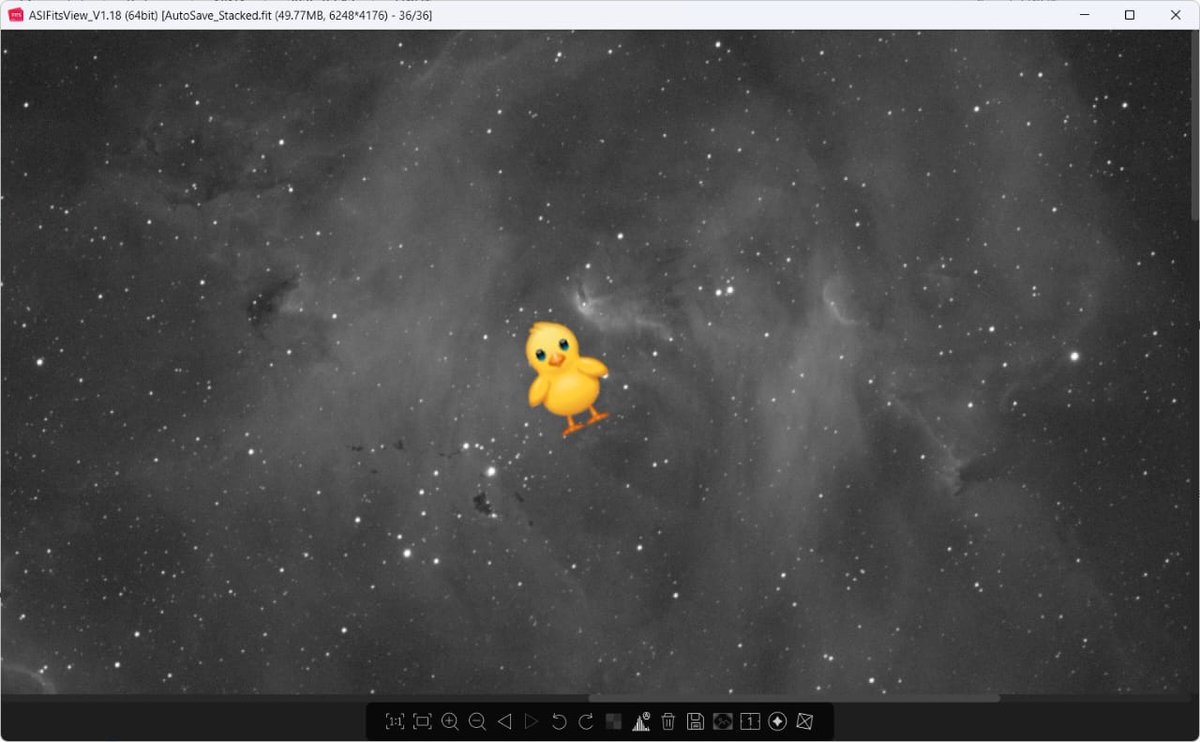The image size is (1200, 742).
Task: Close the ASIFitsView window
Action: coord(1175,15)
